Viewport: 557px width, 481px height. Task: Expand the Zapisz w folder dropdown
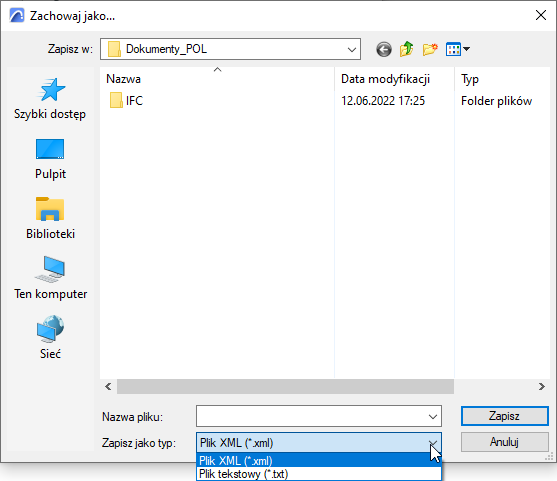[352, 49]
